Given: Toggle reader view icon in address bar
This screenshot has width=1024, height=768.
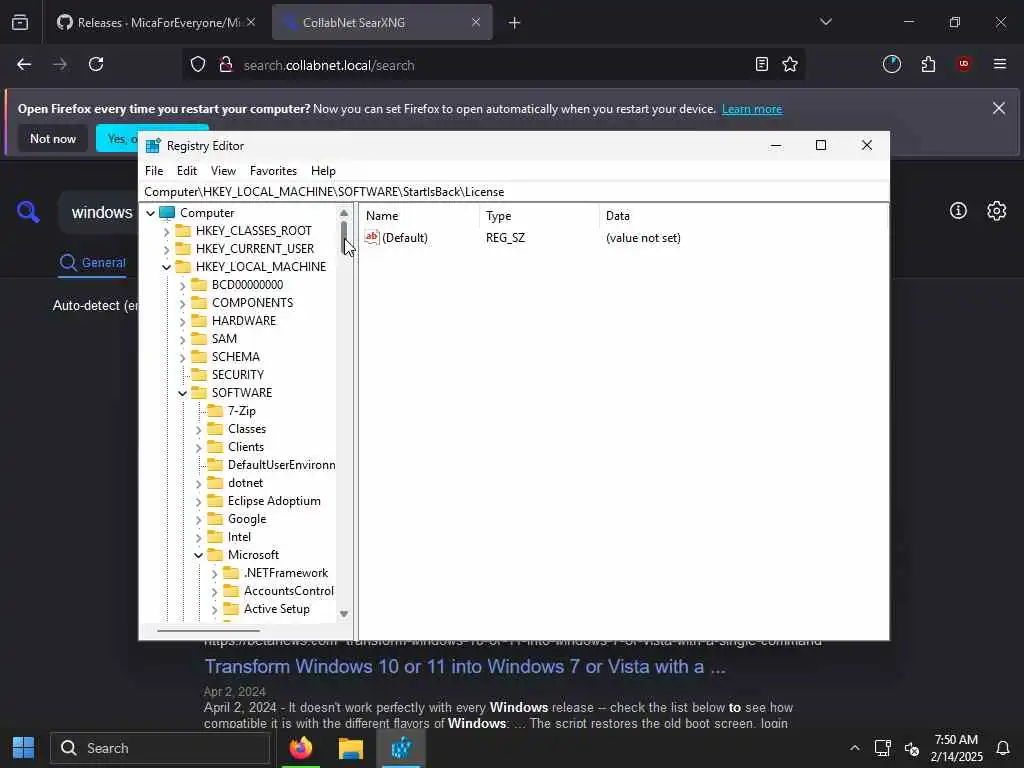Looking at the screenshot, I should tap(761, 64).
